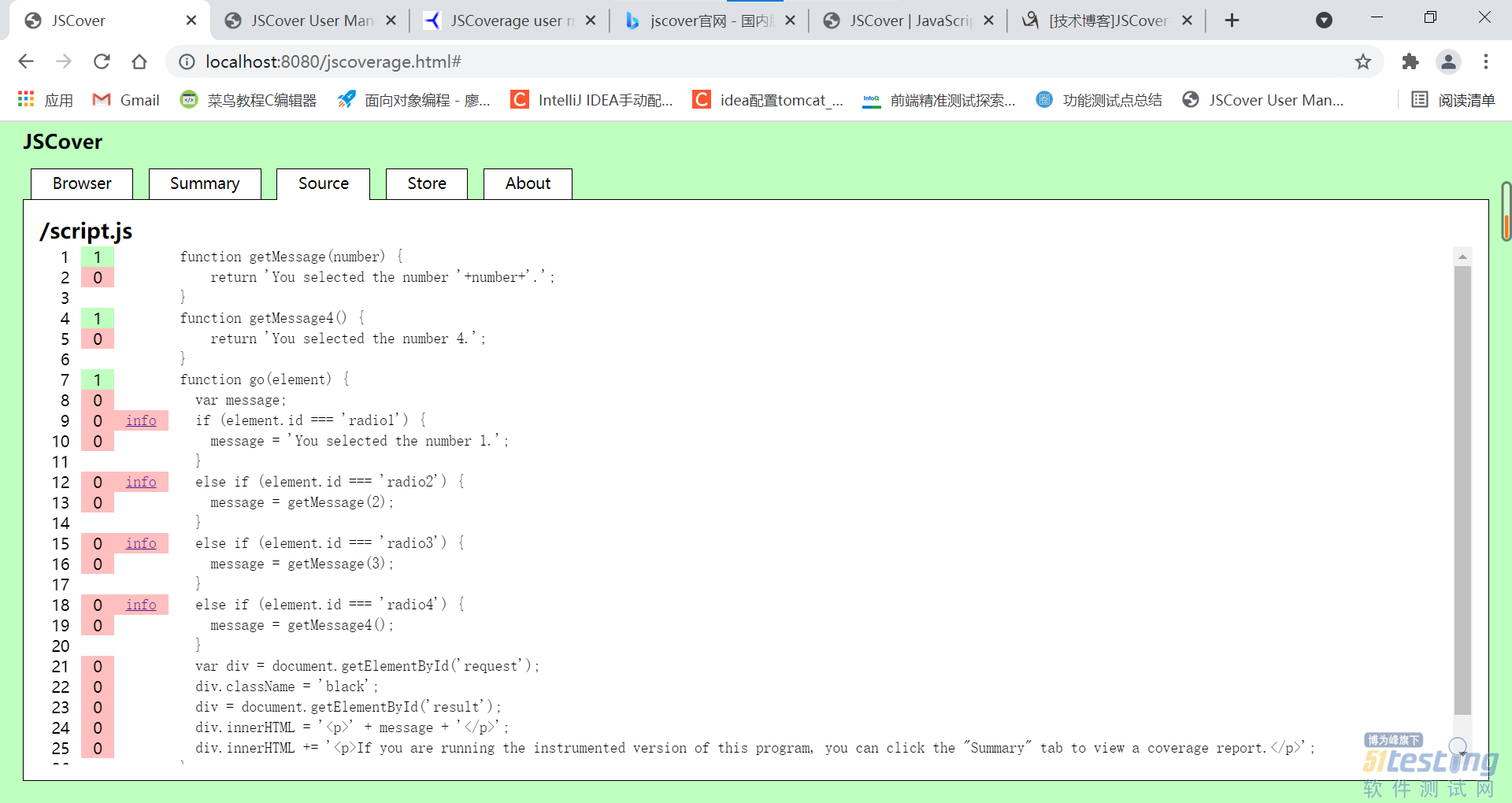This screenshot has width=1512, height=803.
Task: Click the coverage count on line 1
Action: tap(98, 257)
